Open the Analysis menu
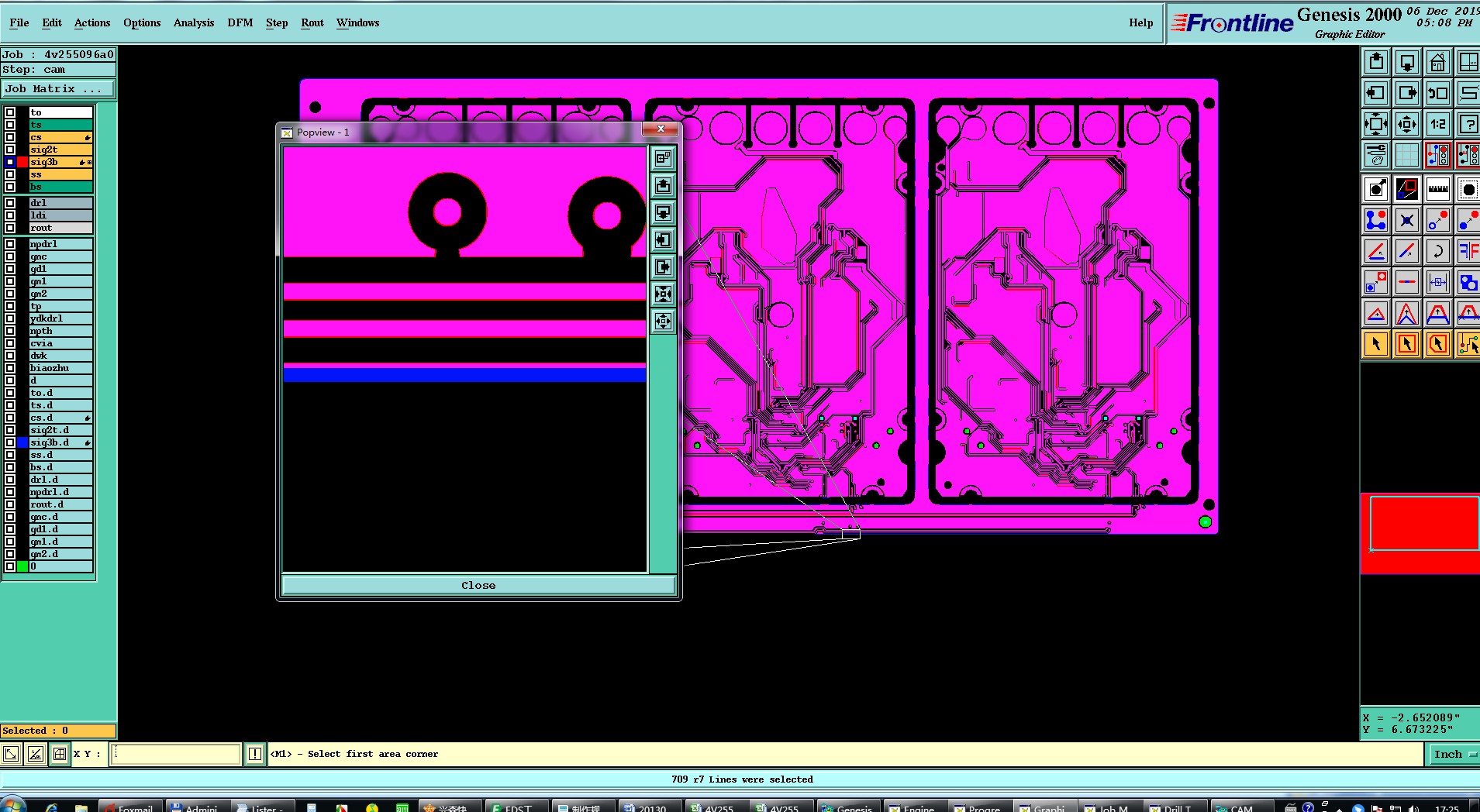Screen dimensions: 1480x812 pos(194,22)
